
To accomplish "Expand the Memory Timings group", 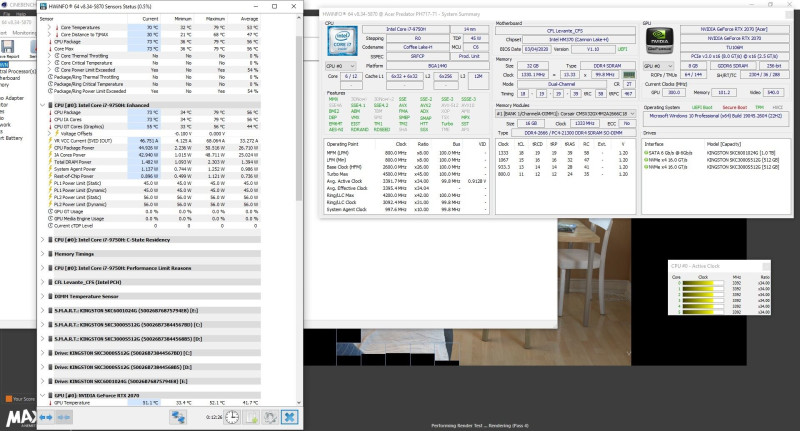I will pyautogui.click(x=42, y=254).
